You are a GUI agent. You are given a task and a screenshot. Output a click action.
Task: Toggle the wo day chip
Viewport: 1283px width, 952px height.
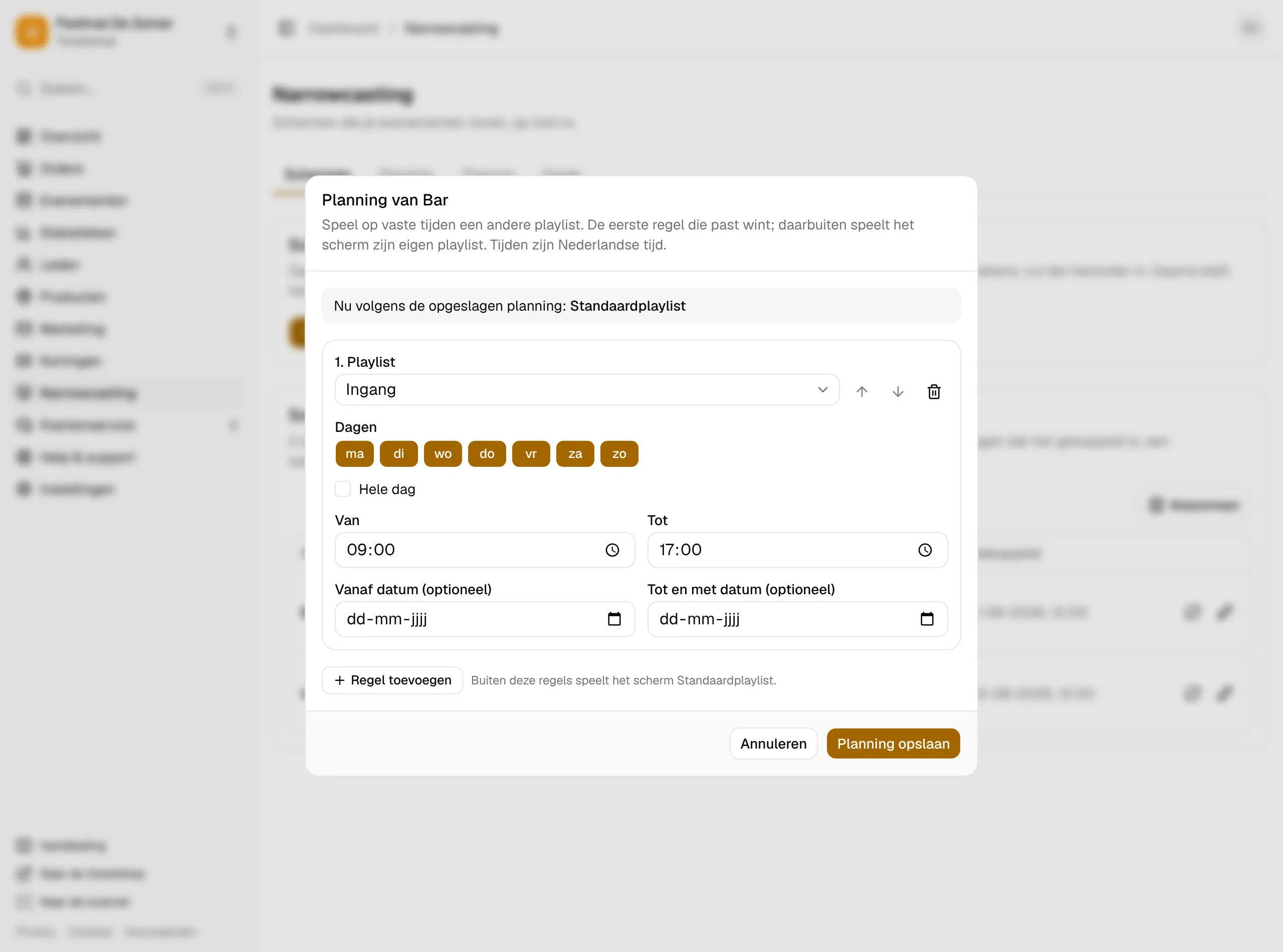[x=443, y=454]
